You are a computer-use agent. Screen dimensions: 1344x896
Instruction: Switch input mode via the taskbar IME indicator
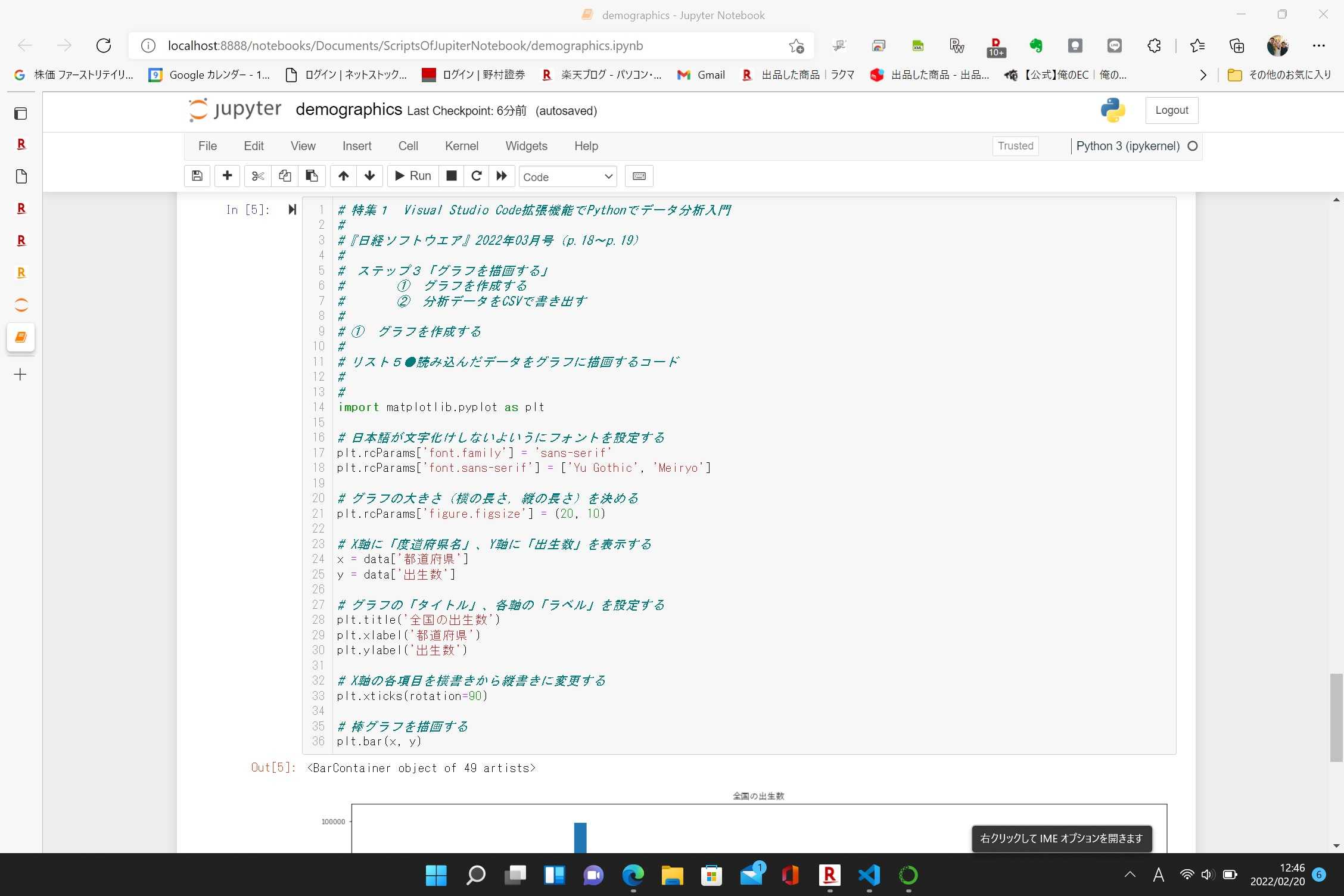(x=1158, y=875)
